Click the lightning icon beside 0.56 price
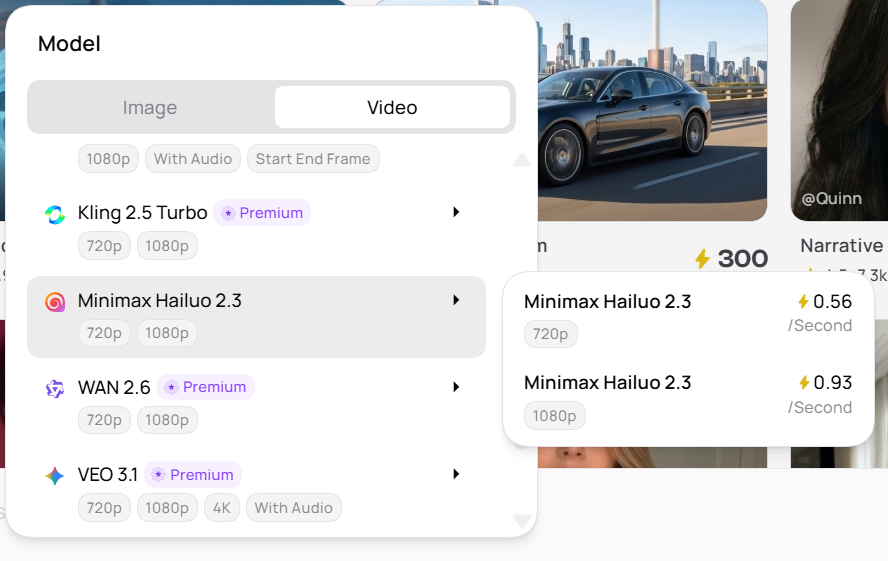The height and width of the screenshot is (561, 888). [803, 301]
